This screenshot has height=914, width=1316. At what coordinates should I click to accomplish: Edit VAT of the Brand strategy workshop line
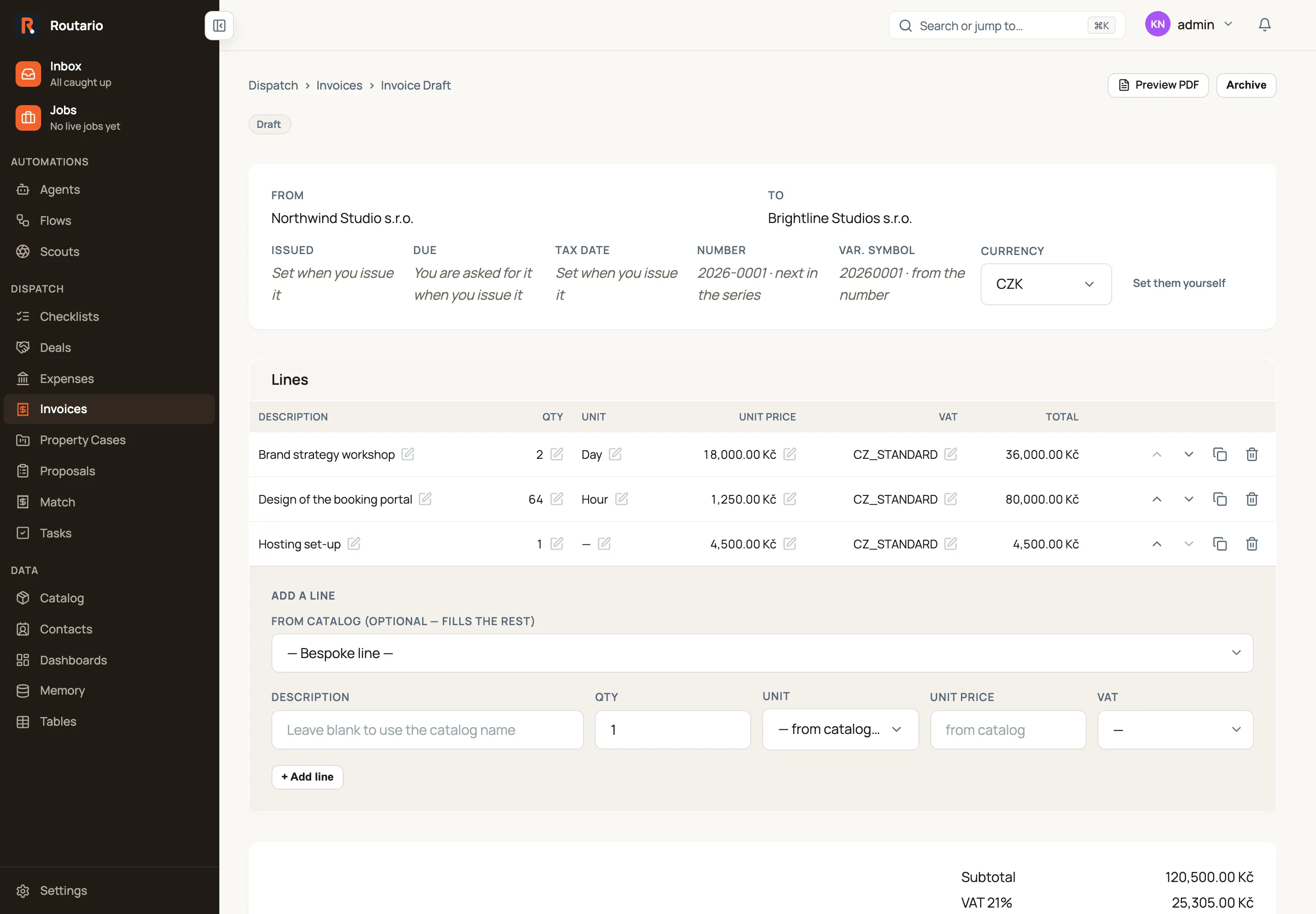pos(950,454)
